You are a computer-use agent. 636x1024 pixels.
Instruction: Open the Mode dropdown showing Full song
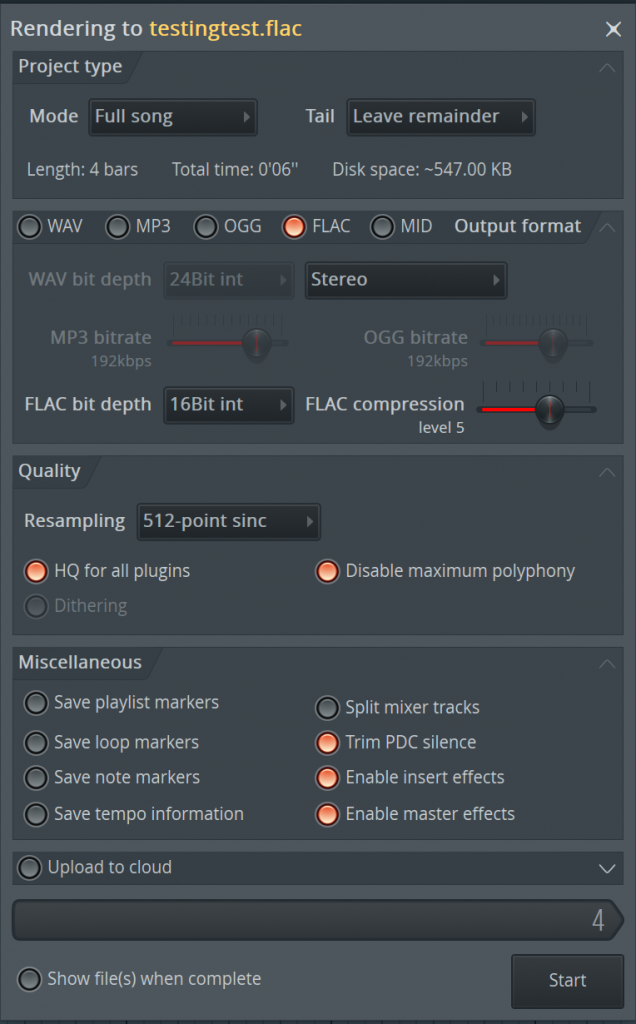pyautogui.click(x=173, y=117)
